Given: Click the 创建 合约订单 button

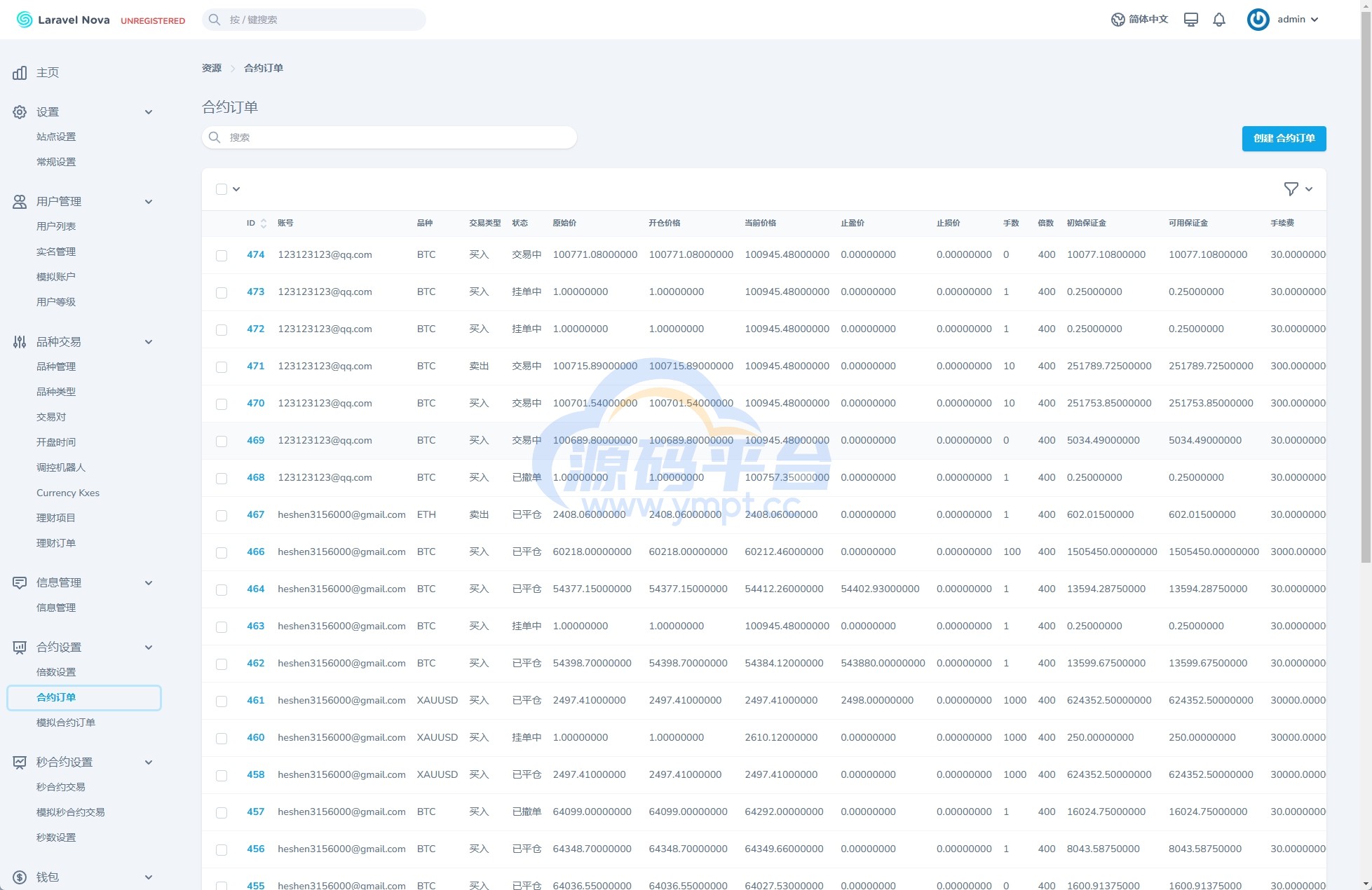Looking at the screenshot, I should [x=1284, y=139].
